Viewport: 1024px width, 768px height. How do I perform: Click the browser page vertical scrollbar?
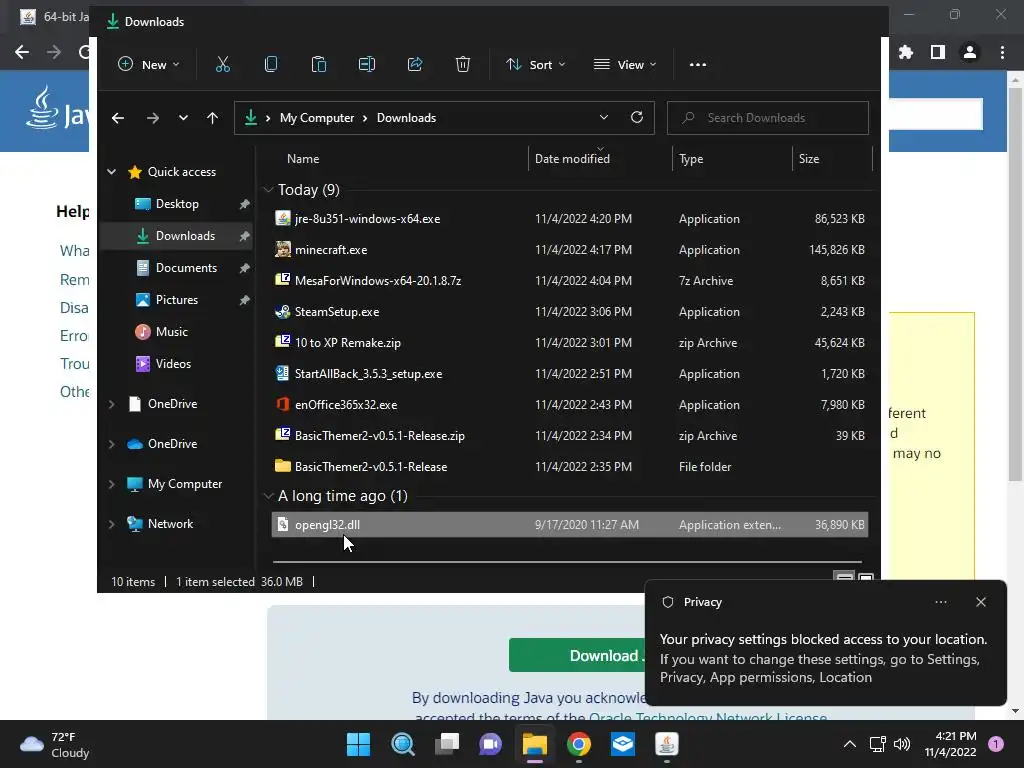[1015, 285]
